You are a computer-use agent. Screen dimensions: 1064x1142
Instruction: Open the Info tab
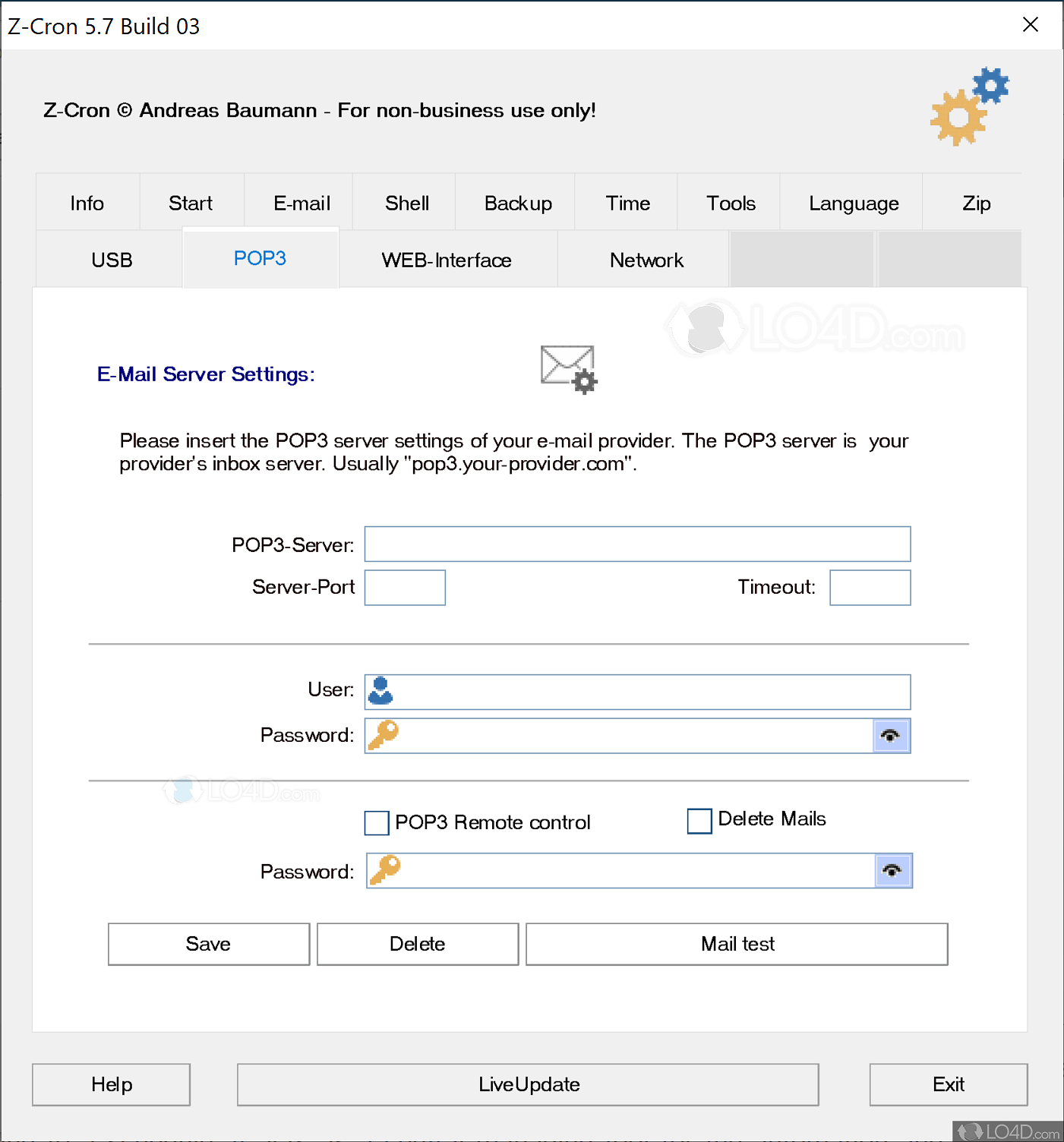coord(87,203)
